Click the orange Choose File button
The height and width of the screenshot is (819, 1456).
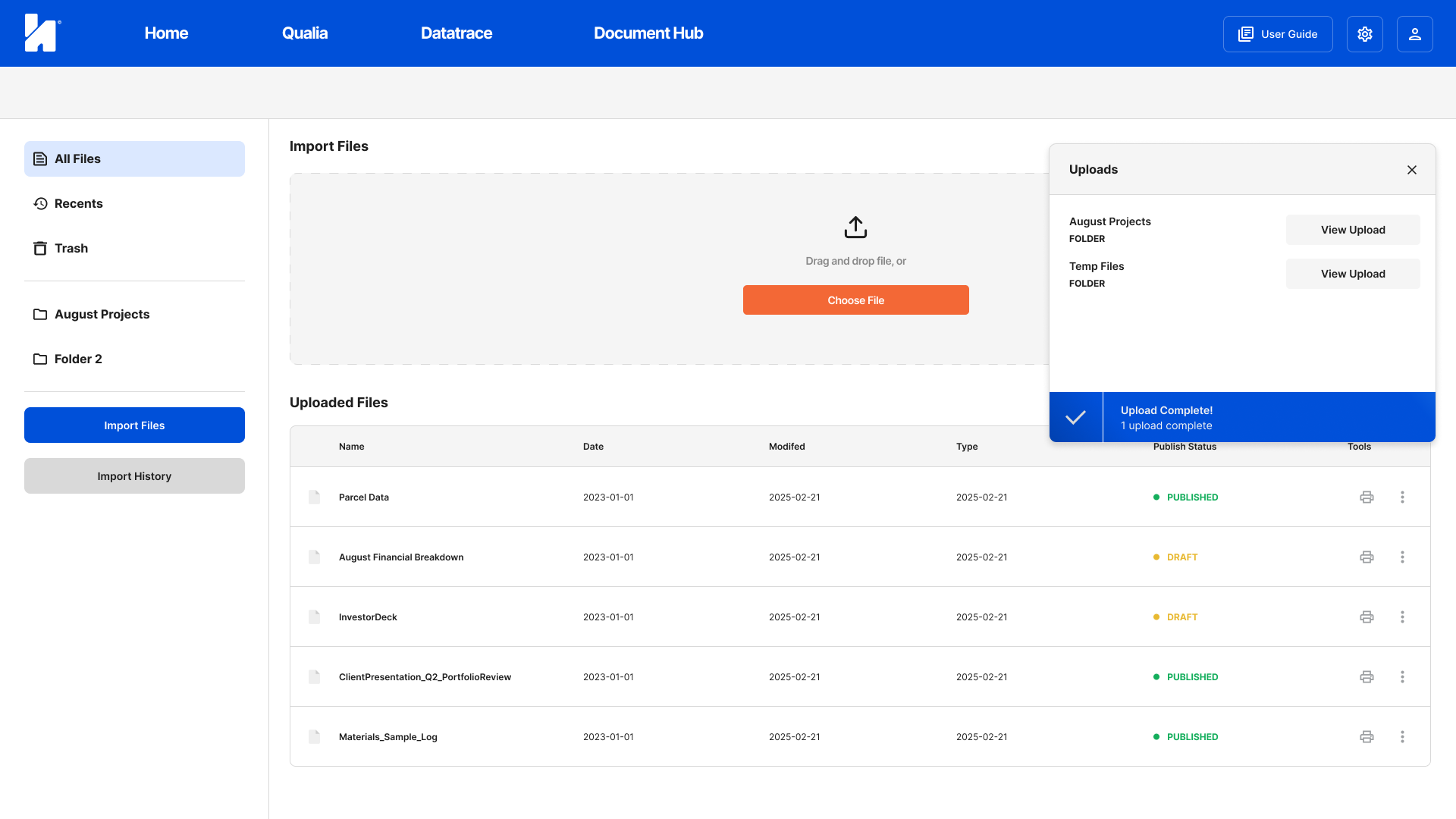click(855, 300)
